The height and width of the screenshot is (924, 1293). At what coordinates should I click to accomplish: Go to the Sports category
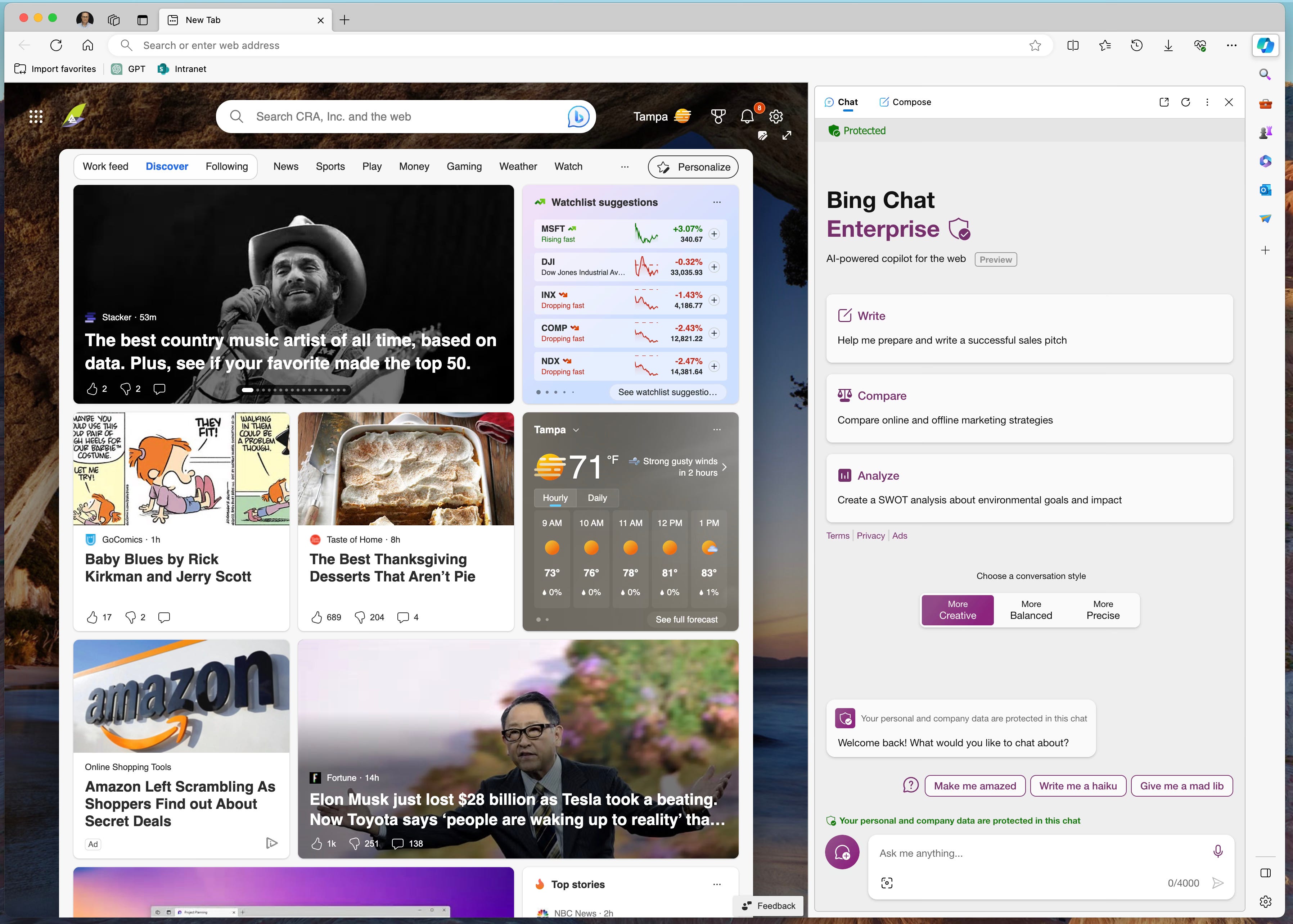[x=330, y=167]
